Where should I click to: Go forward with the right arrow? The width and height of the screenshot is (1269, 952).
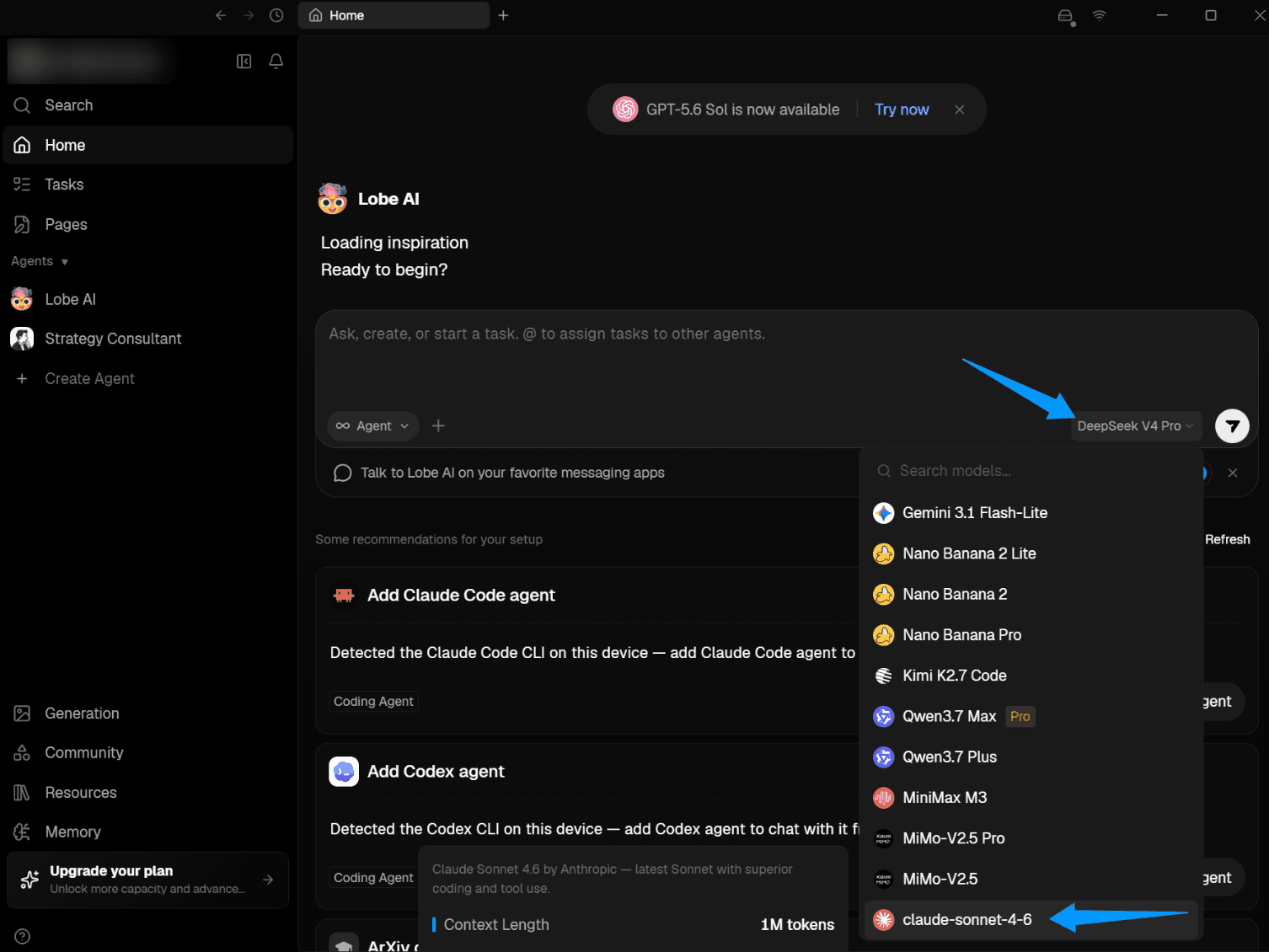pyautogui.click(x=249, y=15)
